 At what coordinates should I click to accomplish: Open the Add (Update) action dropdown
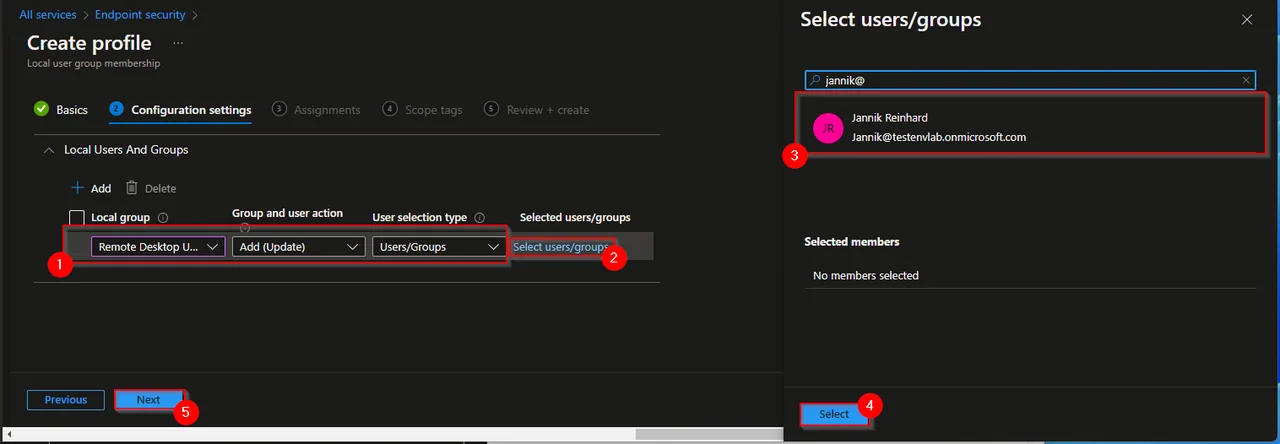pyautogui.click(x=298, y=247)
